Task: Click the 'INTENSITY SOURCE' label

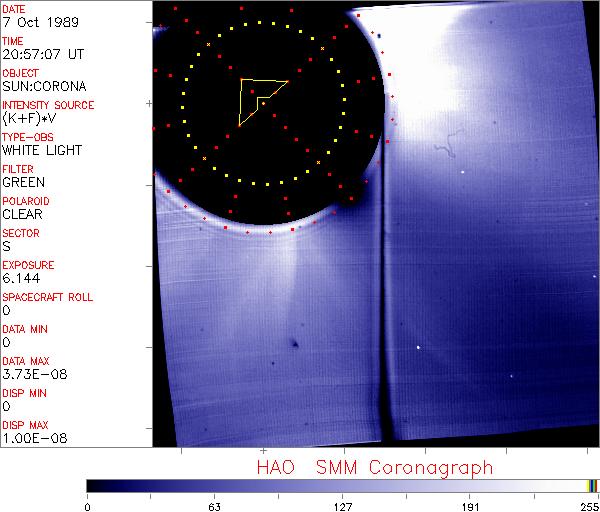Action: [x=47, y=105]
